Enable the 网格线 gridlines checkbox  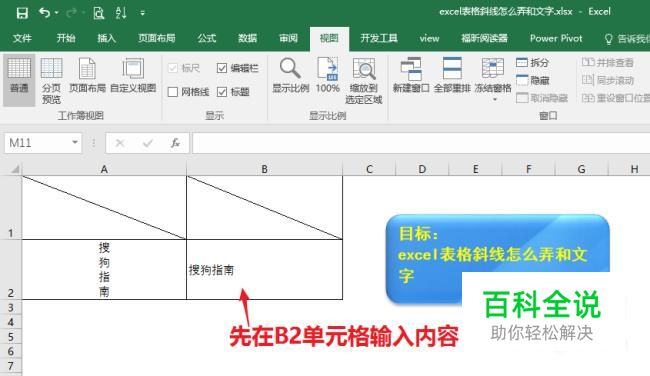click(x=173, y=92)
